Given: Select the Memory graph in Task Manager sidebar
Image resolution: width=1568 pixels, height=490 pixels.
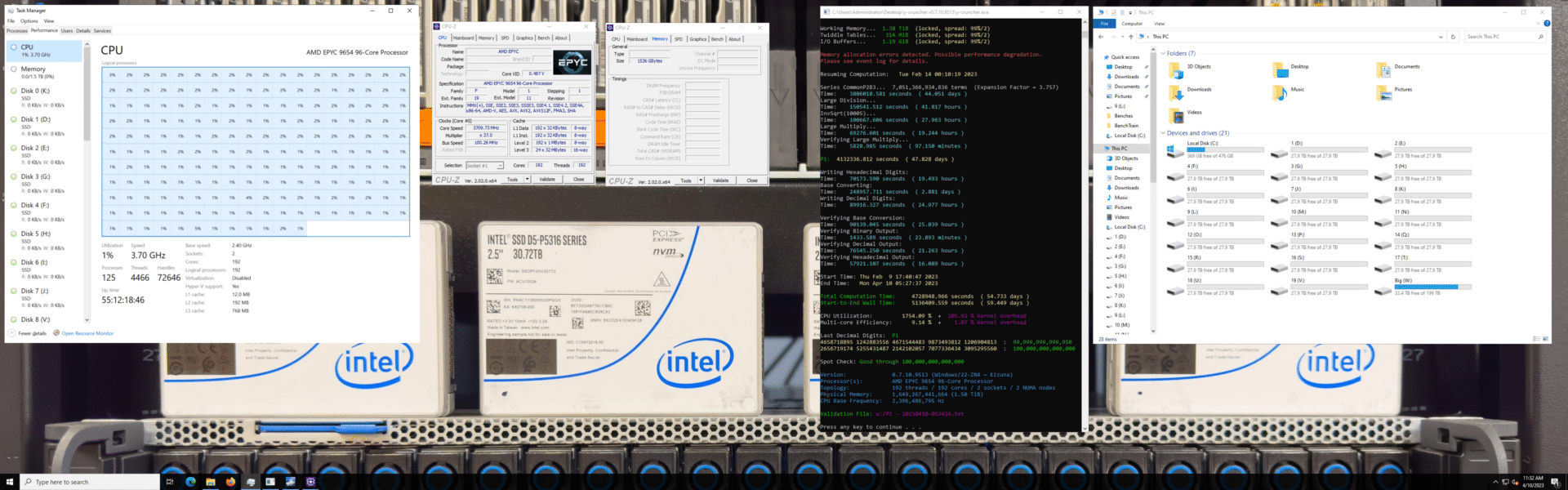Looking at the screenshot, I should click(x=46, y=73).
